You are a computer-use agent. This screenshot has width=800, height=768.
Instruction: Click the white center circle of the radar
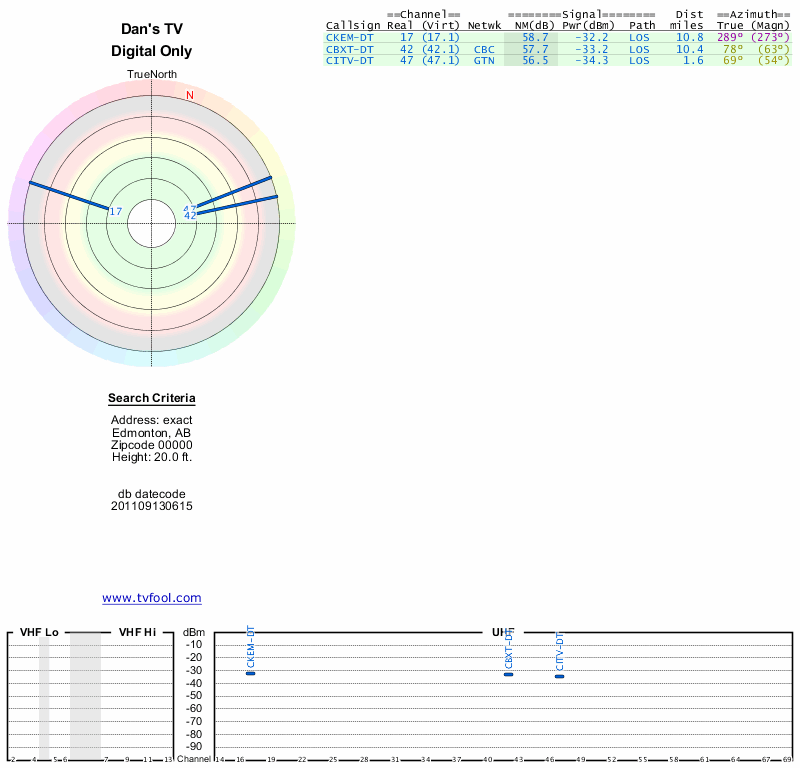(152, 222)
